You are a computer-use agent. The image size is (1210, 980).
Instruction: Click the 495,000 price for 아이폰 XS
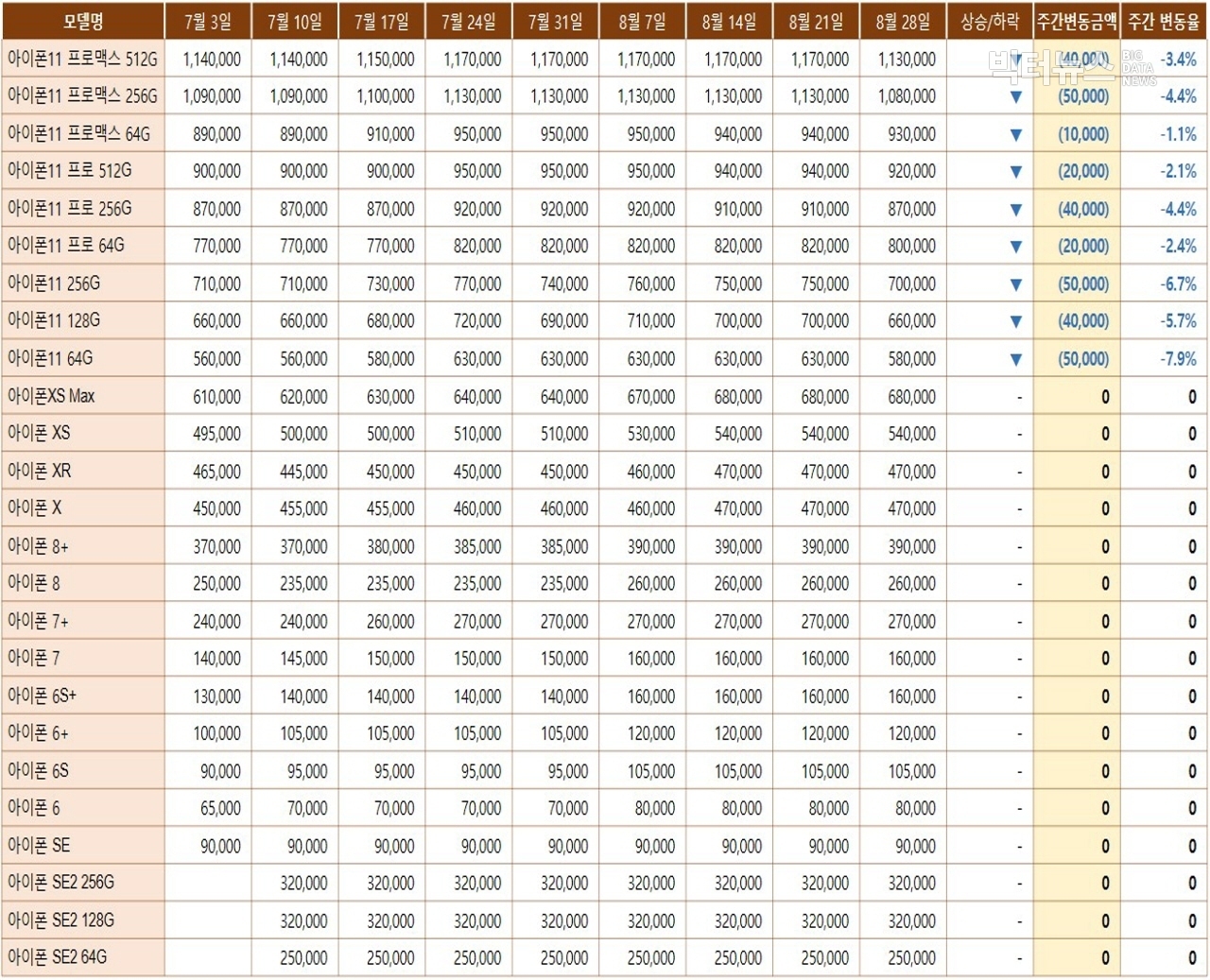coord(217,434)
